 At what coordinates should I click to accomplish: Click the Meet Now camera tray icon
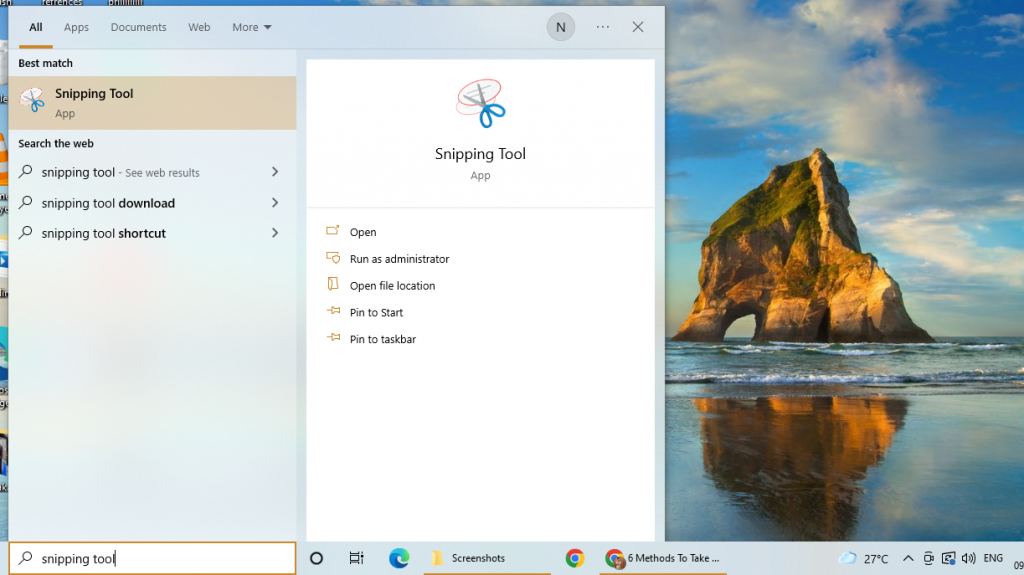coord(928,558)
